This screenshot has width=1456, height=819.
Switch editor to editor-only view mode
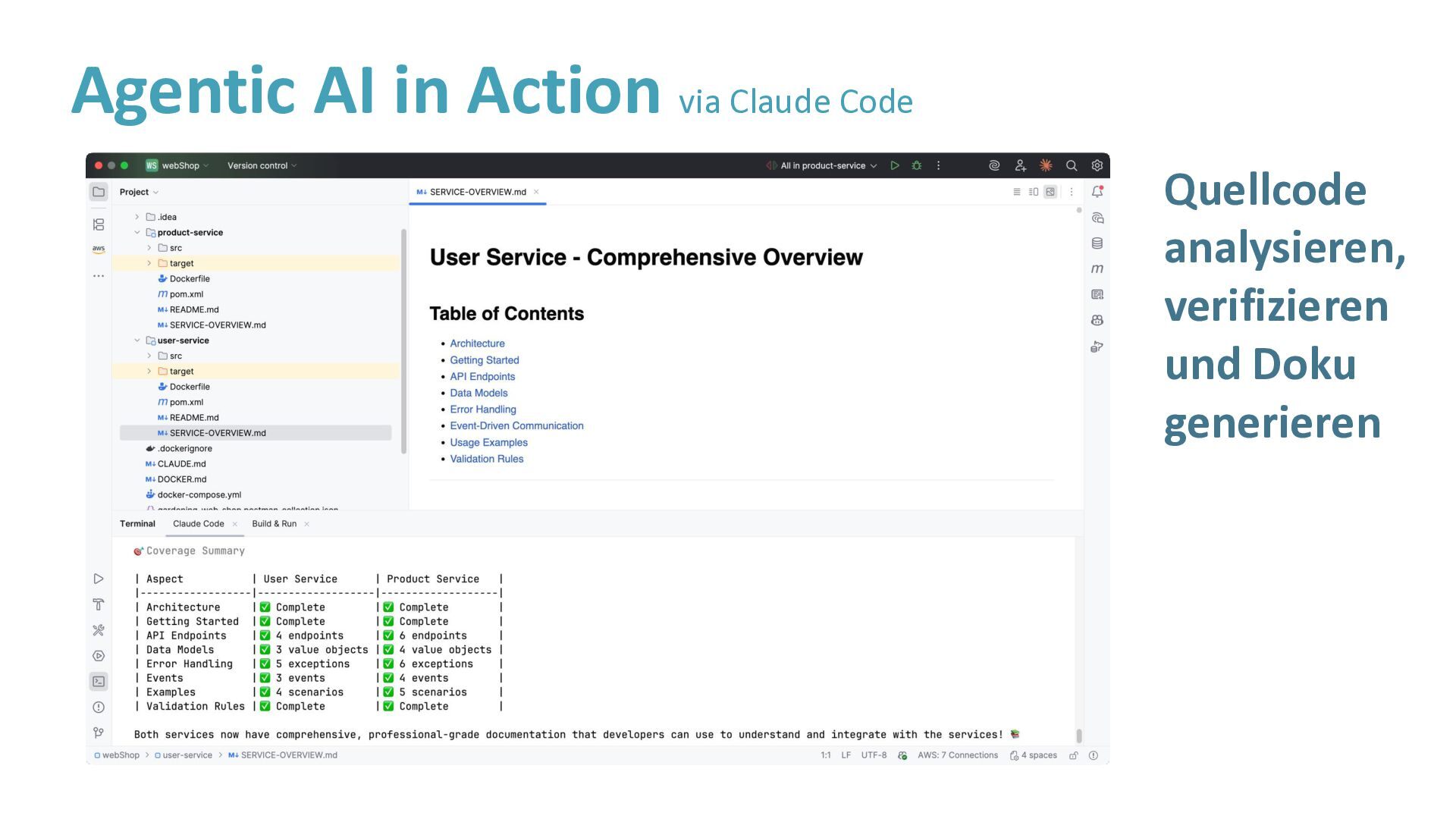point(1017,192)
